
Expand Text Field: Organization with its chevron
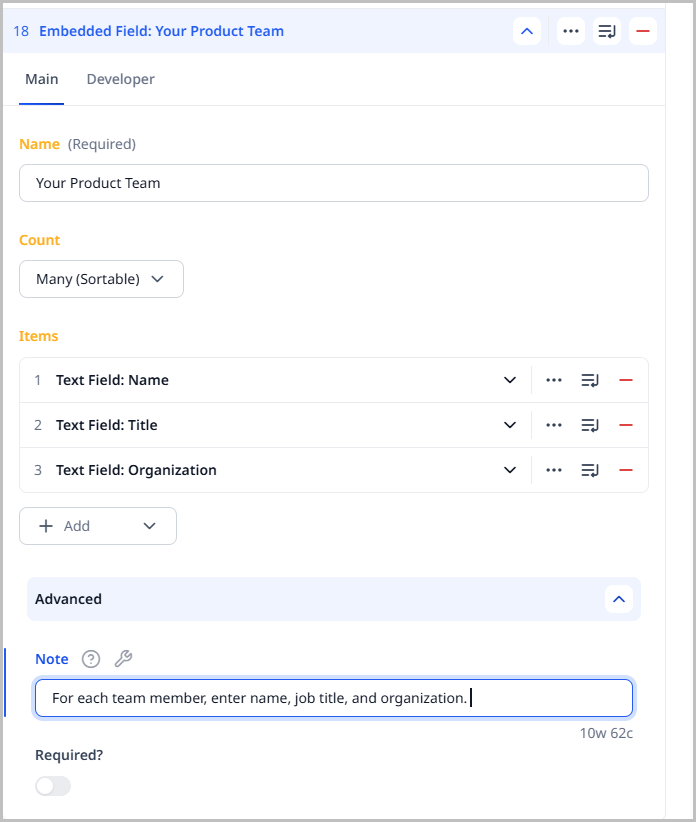coord(510,469)
